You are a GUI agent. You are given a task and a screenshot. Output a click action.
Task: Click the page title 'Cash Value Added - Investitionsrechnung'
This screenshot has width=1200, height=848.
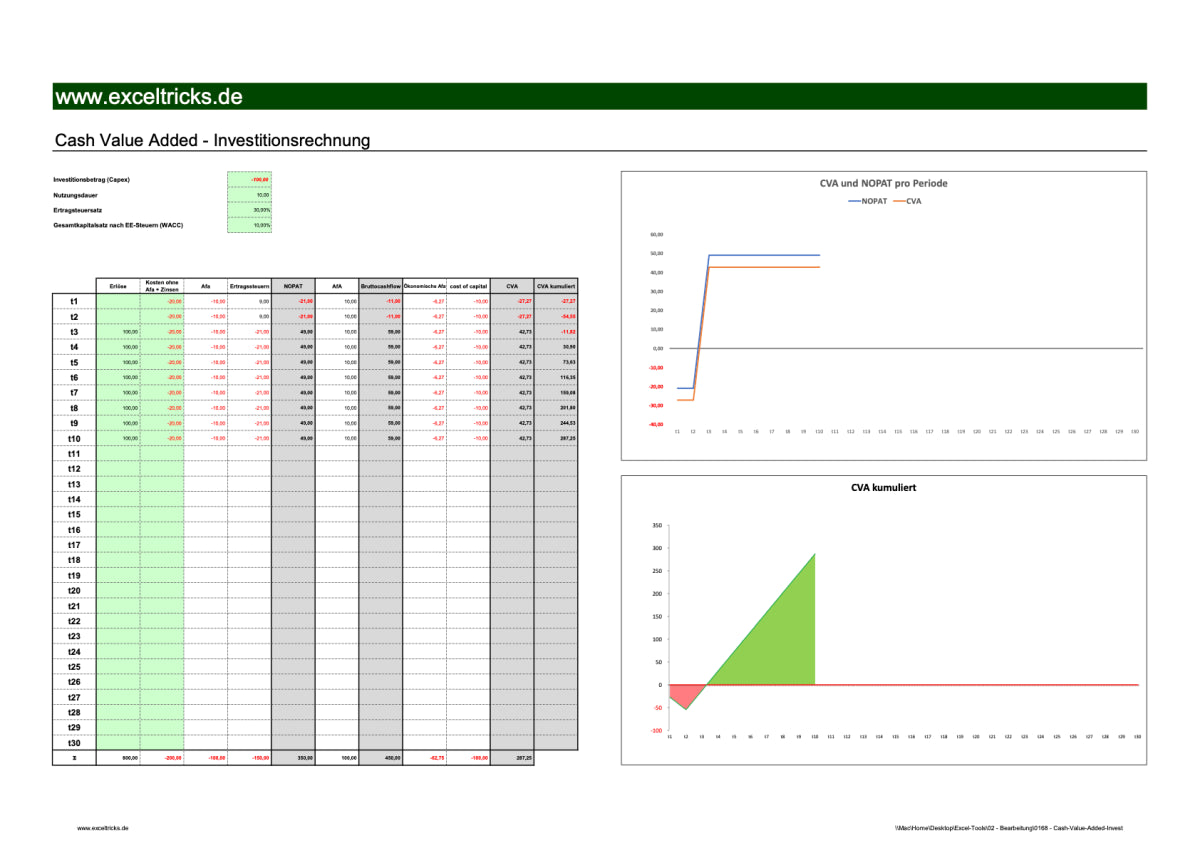(212, 140)
